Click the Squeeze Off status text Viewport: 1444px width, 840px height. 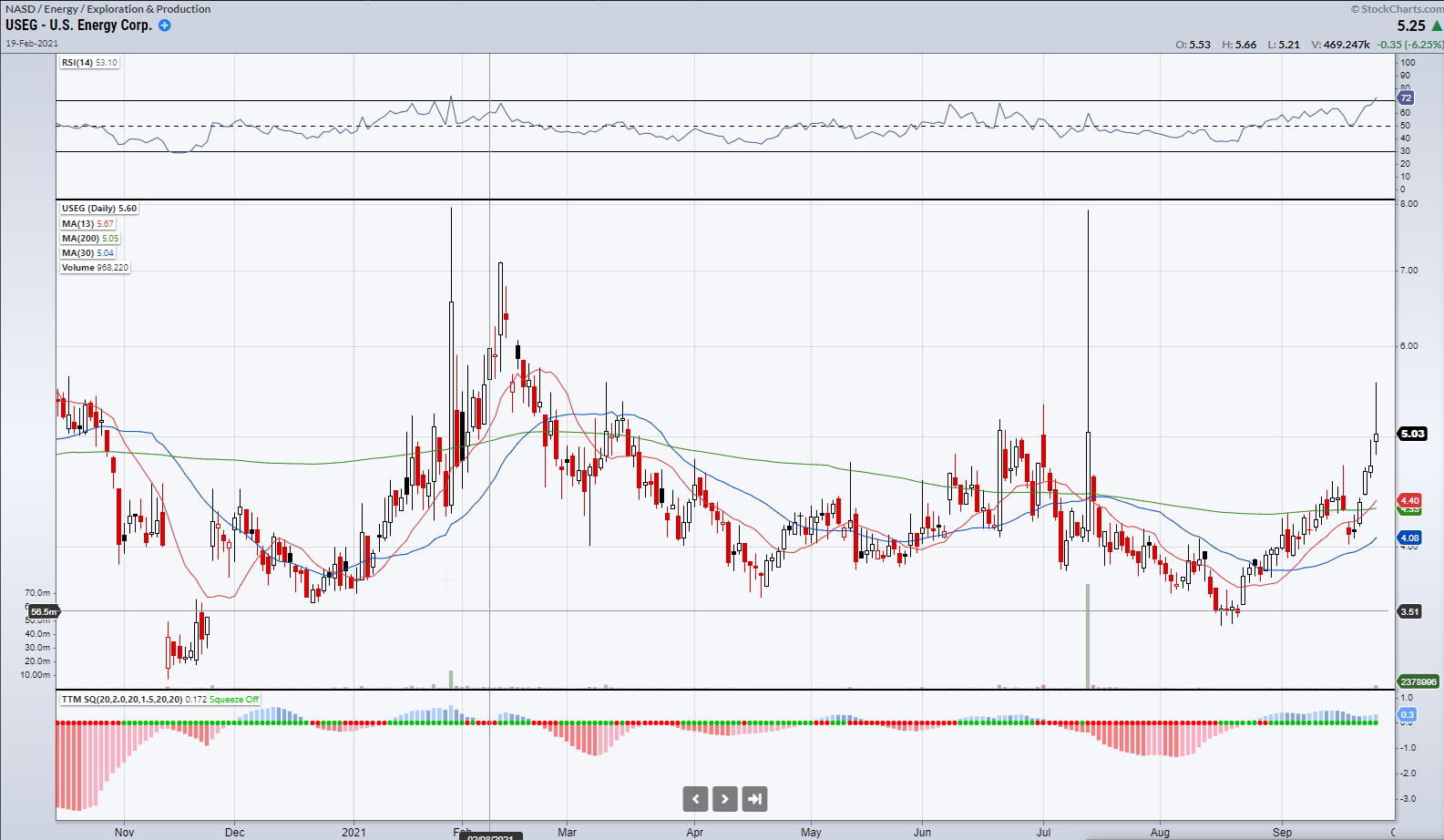point(234,700)
